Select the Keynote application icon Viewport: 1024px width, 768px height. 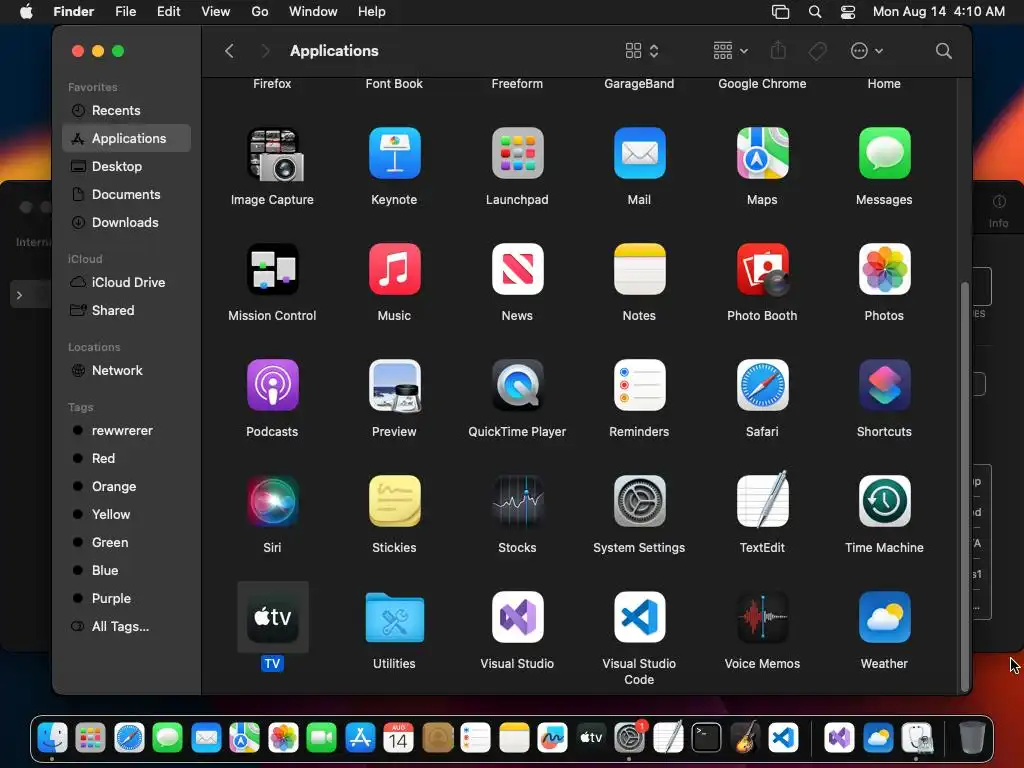click(x=394, y=153)
